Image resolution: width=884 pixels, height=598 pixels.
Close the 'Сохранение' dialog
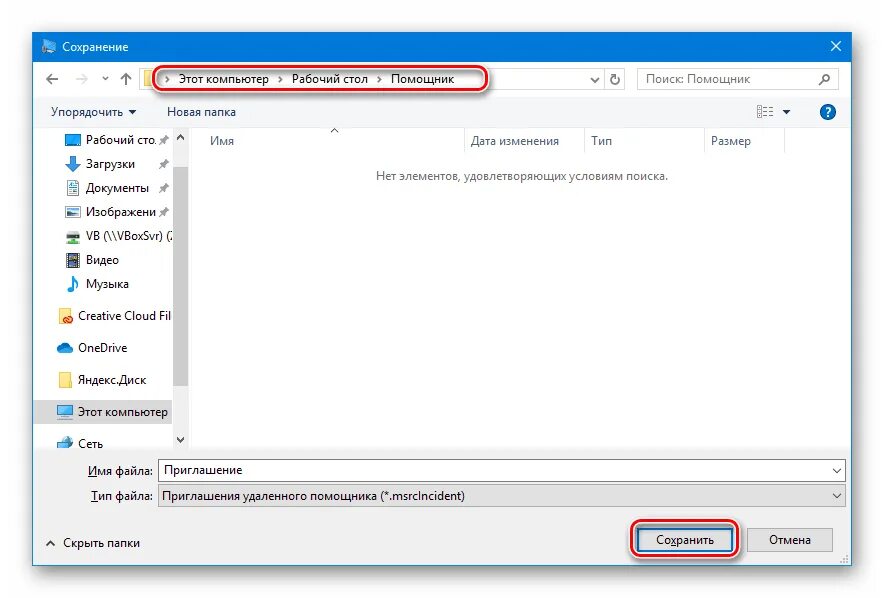pos(836,46)
